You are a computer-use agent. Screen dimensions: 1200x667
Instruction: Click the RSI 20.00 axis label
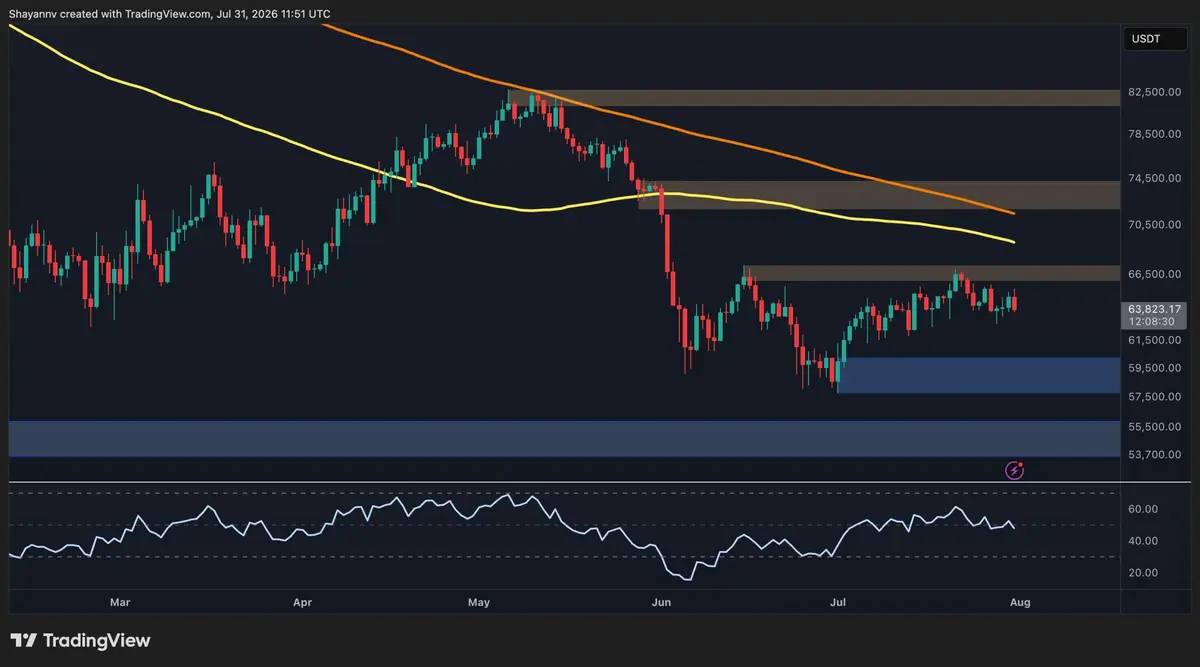[x=1144, y=573]
